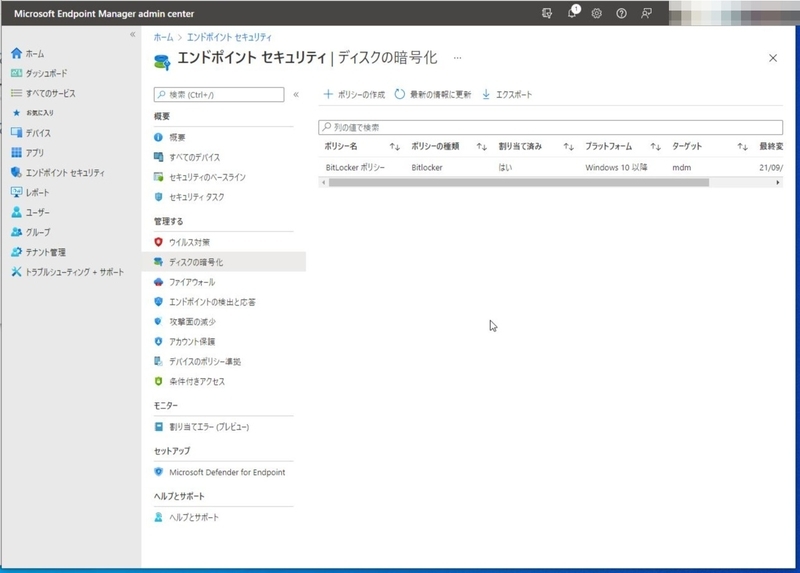800x573 pixels.
Task: Click the エンドポイント セキュリティ breadcrumb link
Action: click(x=229, y=37)
